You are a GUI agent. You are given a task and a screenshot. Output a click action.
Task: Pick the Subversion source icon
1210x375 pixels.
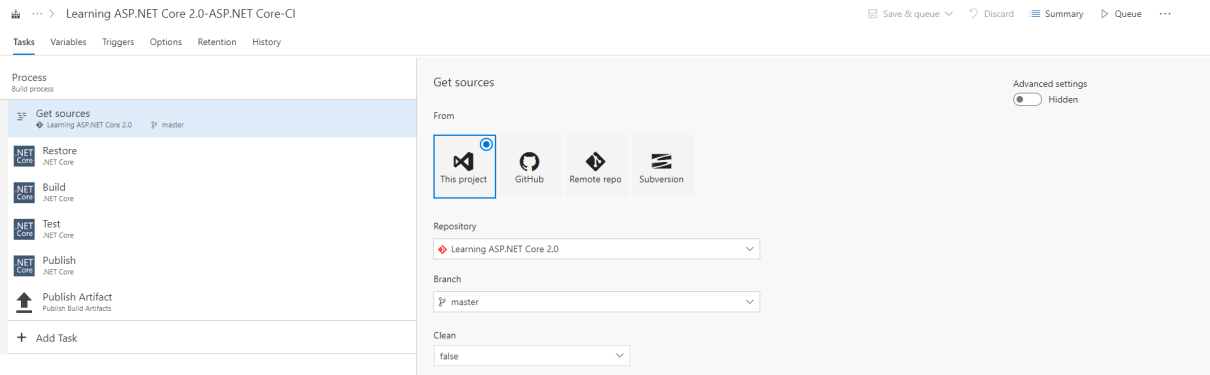point(661,161)
